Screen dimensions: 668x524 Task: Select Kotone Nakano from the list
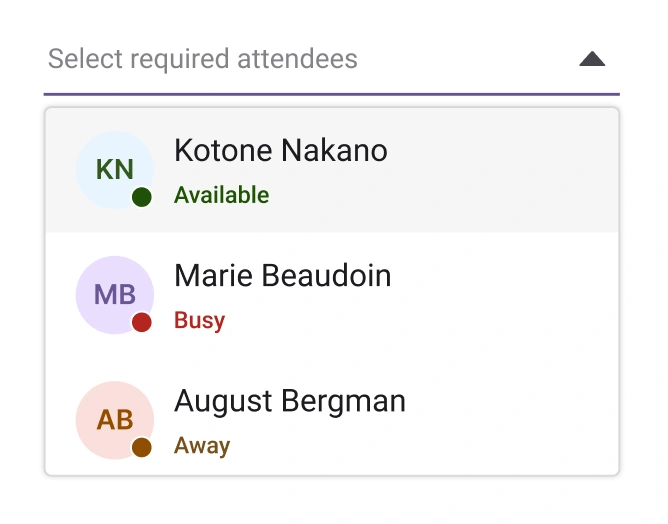pyautogui.click(x=281, y=150)
